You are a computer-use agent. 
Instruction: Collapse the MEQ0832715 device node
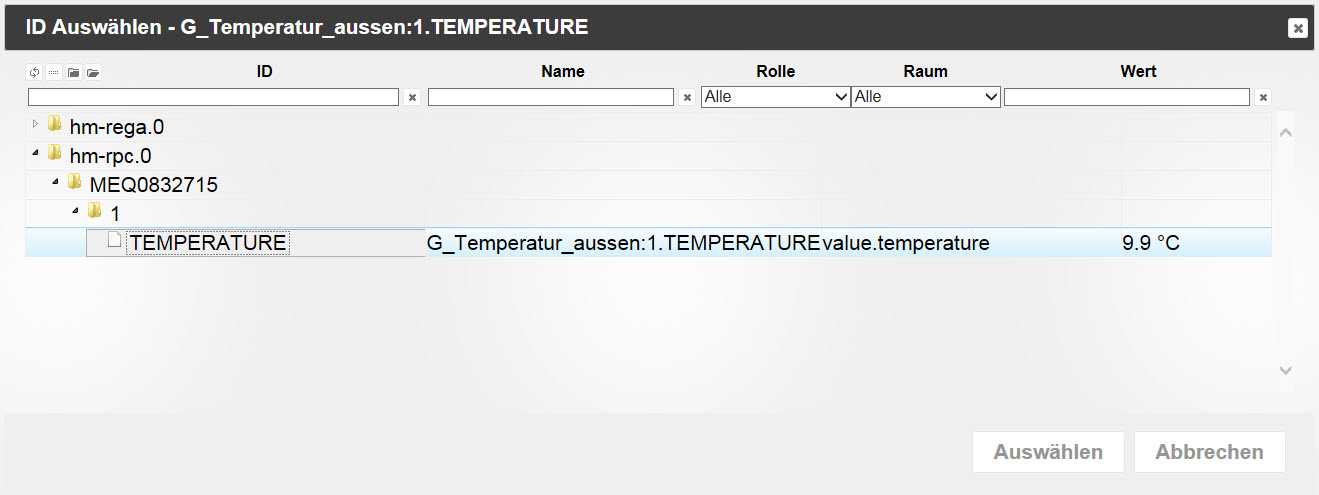56,183
